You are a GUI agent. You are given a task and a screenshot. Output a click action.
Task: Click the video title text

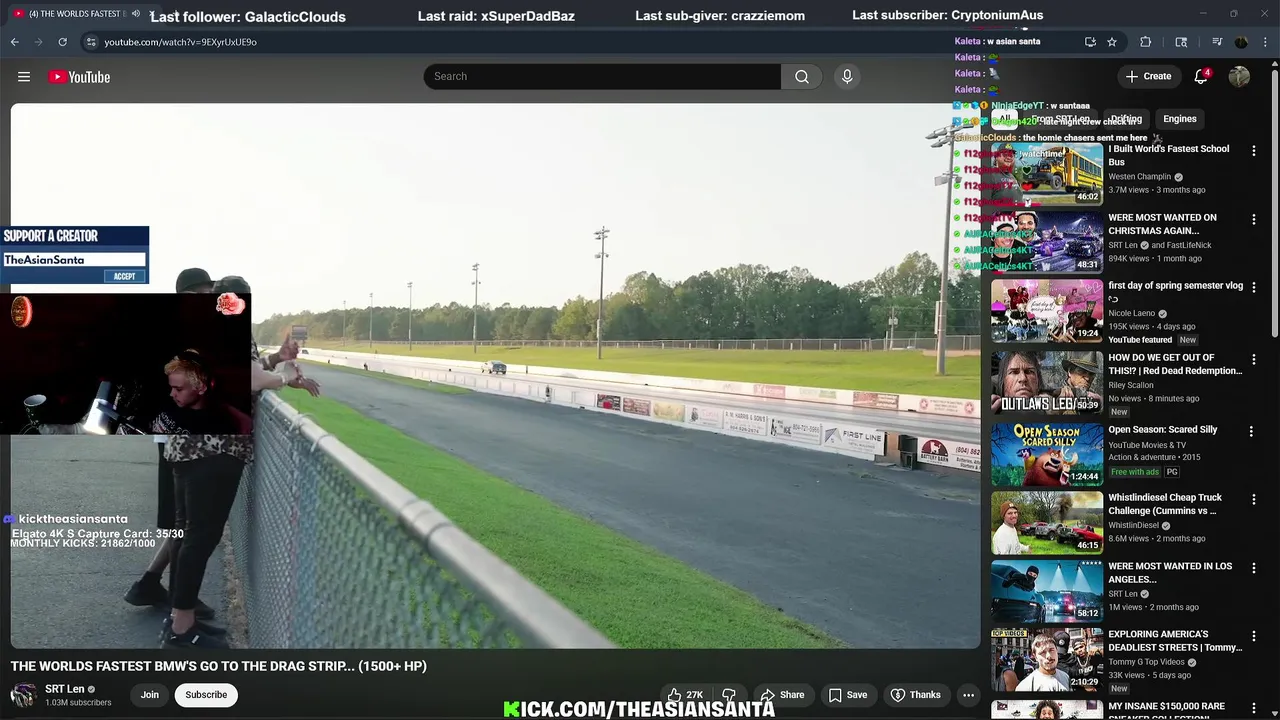[x=219, y=666]
